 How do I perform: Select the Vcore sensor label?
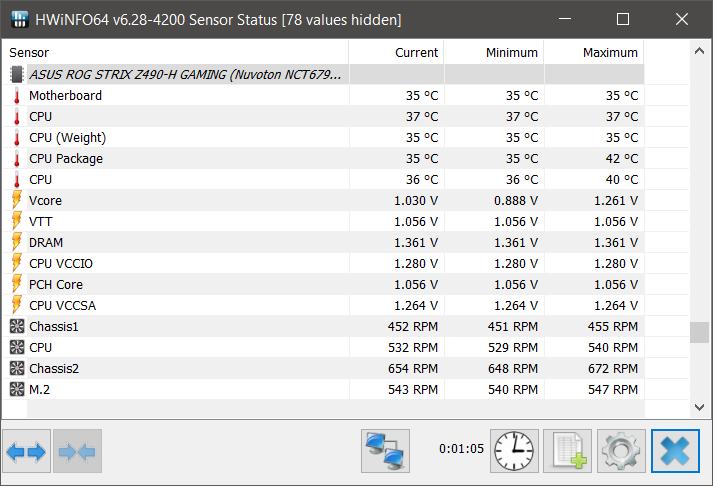tap(45, 200)
